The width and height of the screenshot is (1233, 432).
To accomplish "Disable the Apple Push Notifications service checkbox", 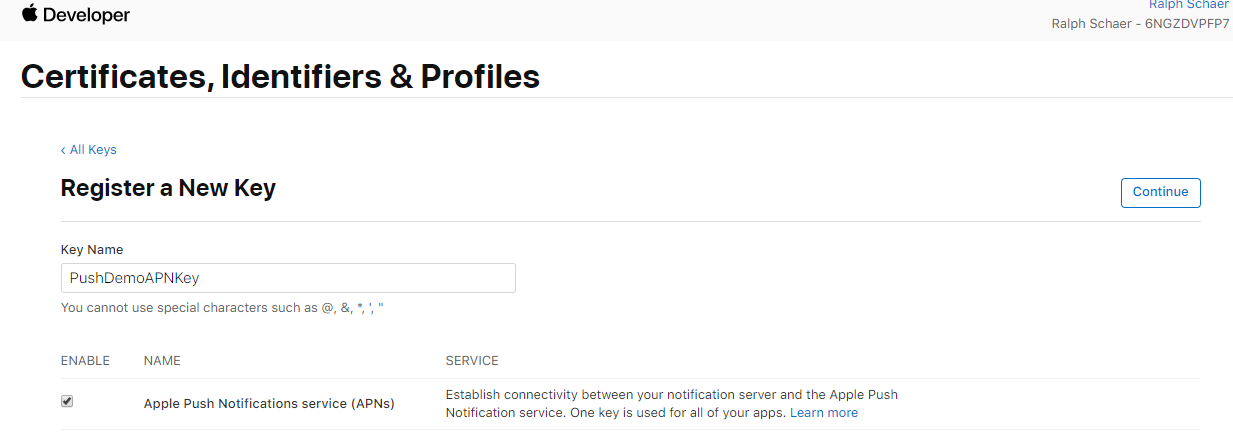I will pos(67,401).
